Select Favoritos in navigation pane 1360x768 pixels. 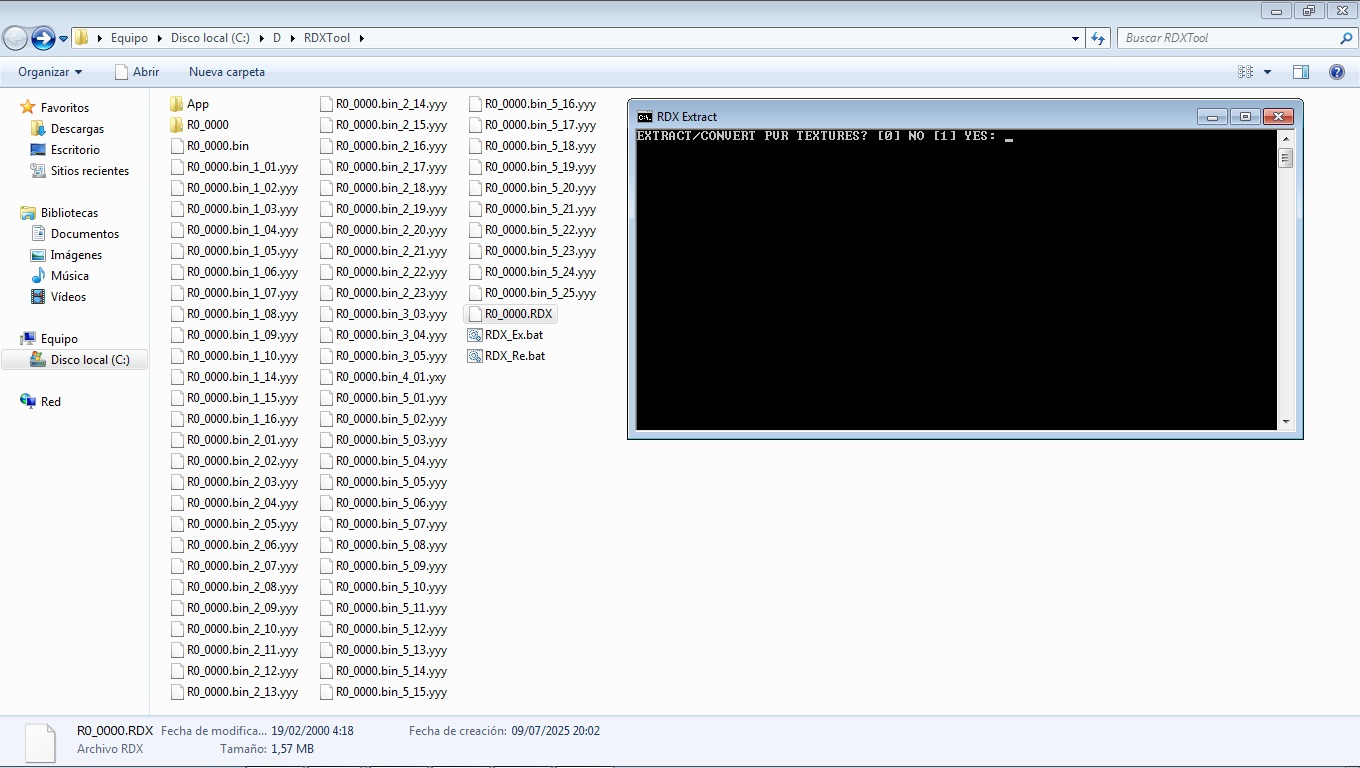(65, 108)
